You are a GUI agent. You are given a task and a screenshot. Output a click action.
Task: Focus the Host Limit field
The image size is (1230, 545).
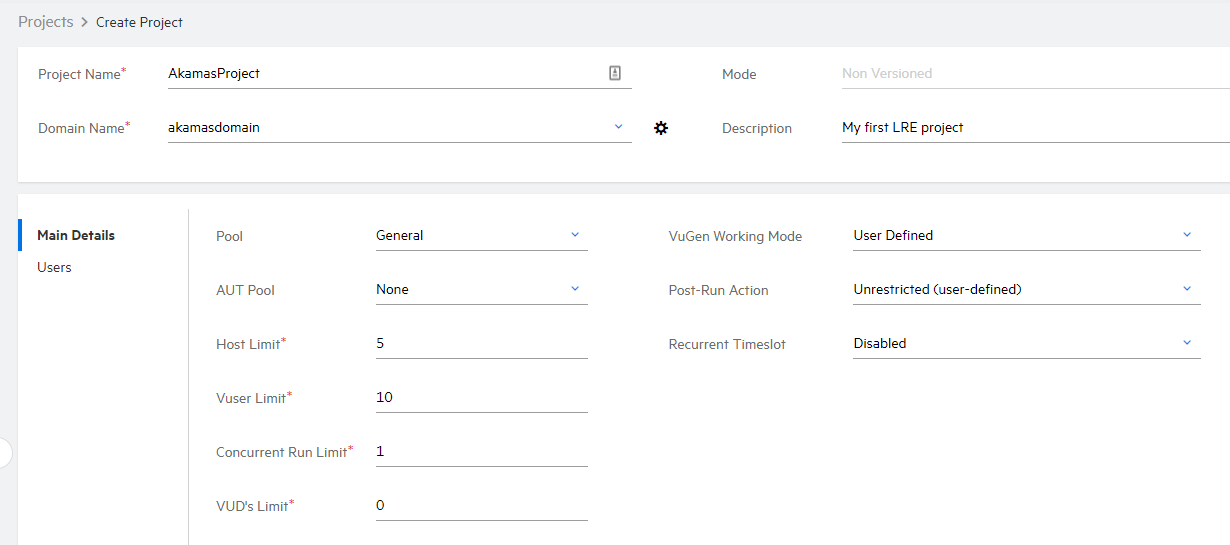pos(480,343)
